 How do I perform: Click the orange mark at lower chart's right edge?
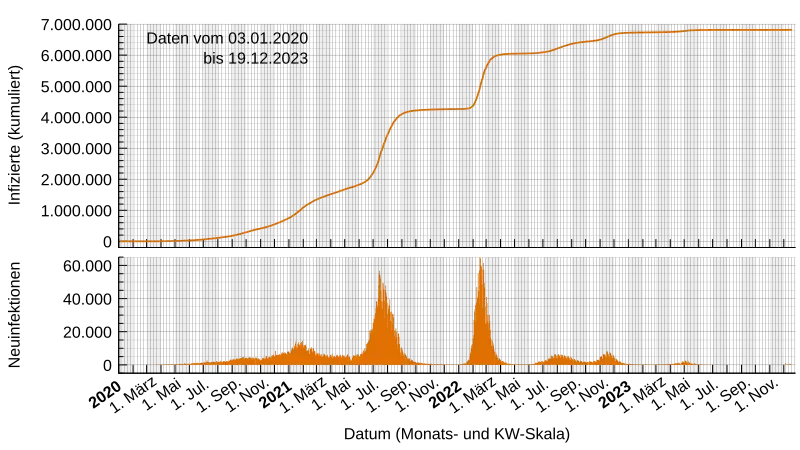click(x=789, y=365)
